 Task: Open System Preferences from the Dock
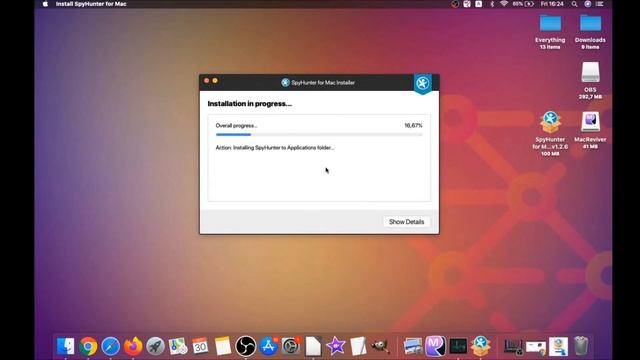(x=291, y=346)
